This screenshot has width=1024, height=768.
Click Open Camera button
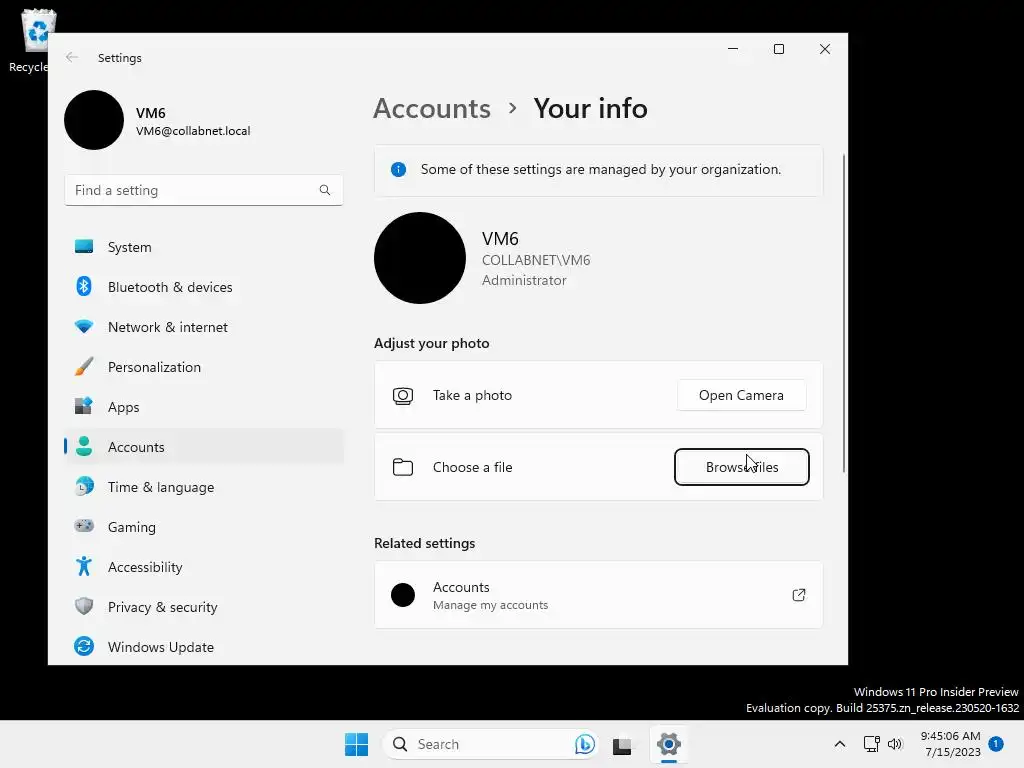[x=741, y=395]
